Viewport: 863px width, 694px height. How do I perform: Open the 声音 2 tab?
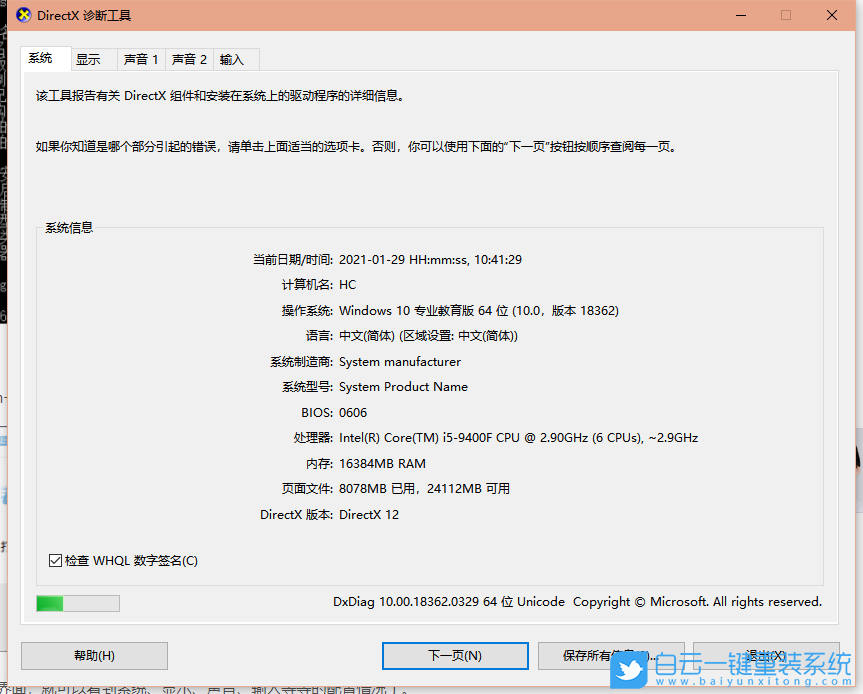[x=188, y=58]
